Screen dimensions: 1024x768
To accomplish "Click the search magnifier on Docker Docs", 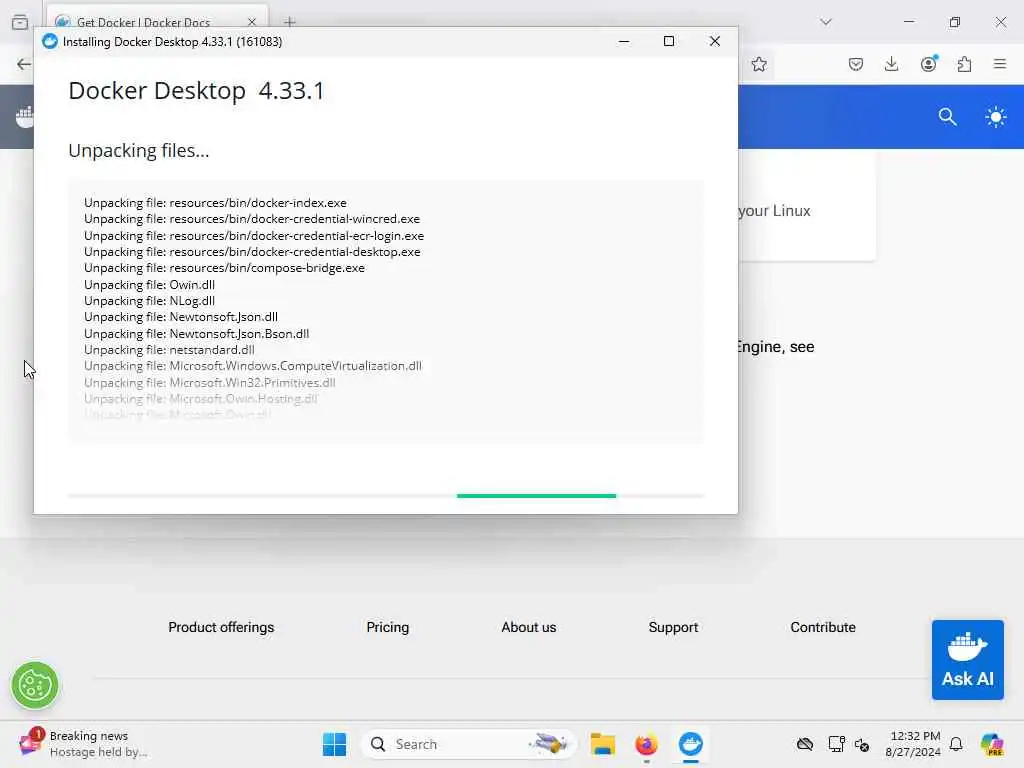I will click(947, 117).
